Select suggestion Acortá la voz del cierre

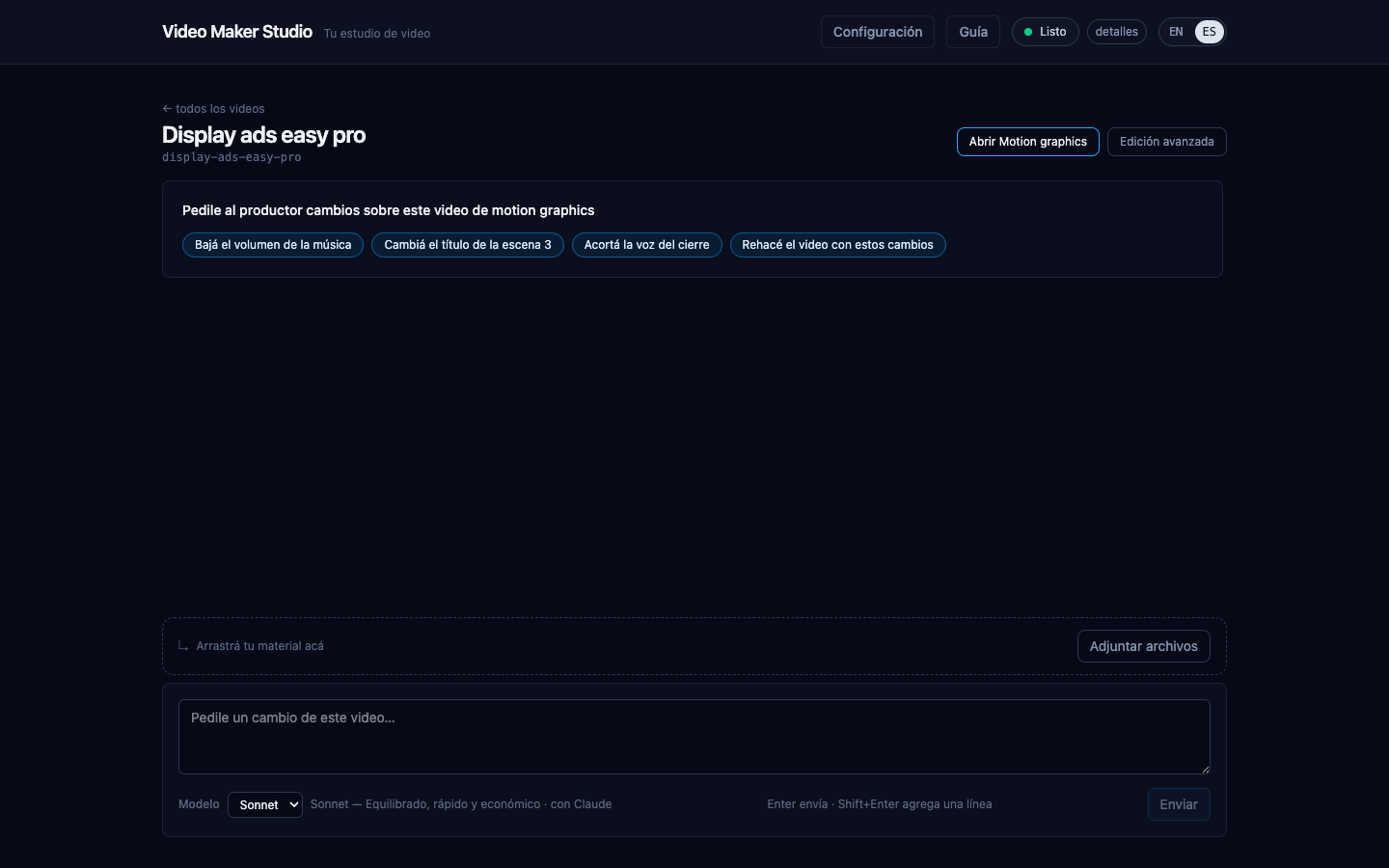coord(646,245)
